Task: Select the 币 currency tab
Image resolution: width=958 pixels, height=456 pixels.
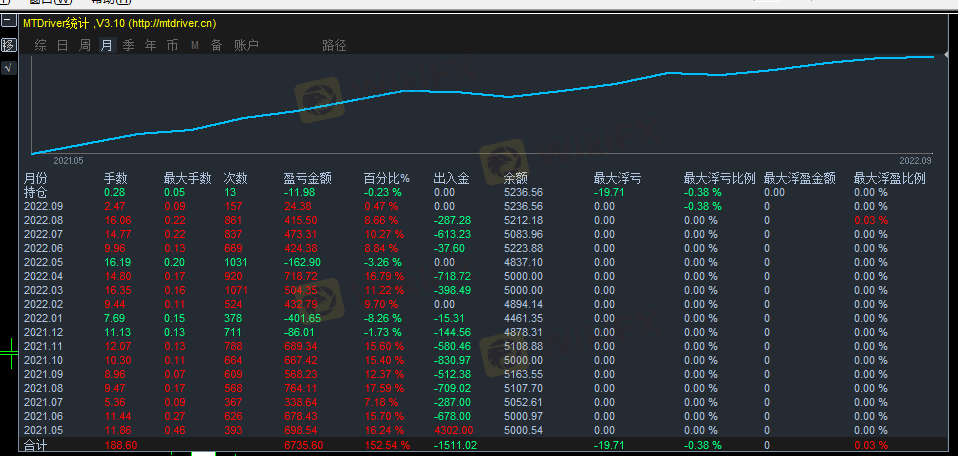Action: [172, 45]
